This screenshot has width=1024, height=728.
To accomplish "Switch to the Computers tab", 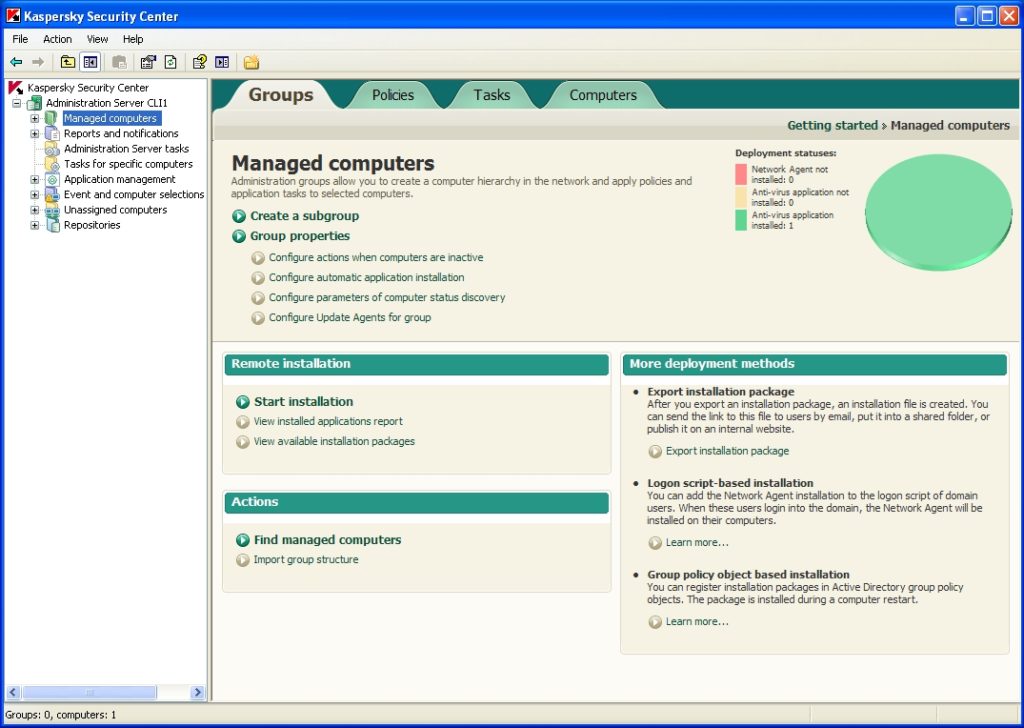I will click(603, 95).
